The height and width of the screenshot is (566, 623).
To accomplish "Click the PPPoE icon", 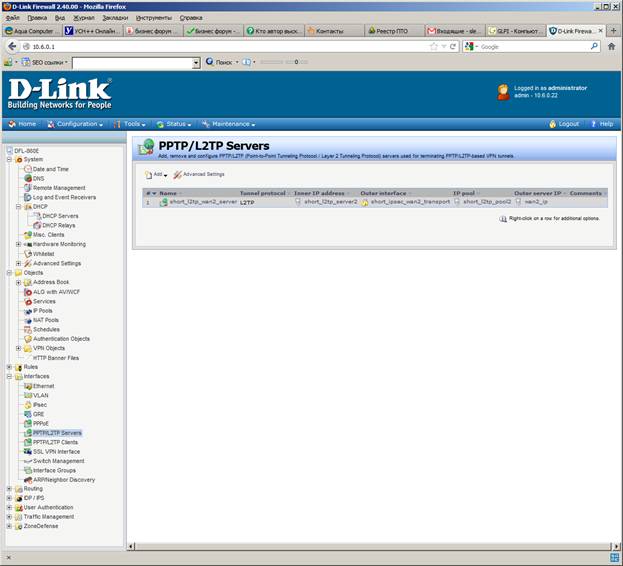I will point(28,424).
